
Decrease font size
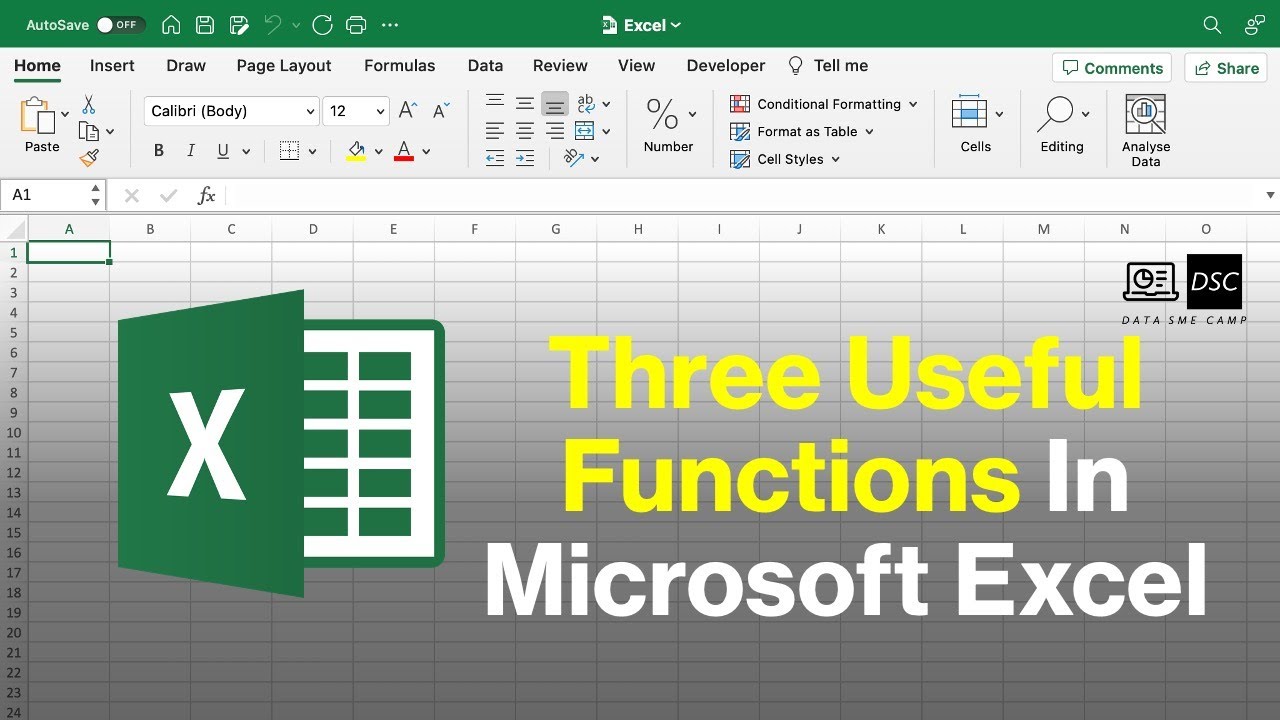click(442, 111)
